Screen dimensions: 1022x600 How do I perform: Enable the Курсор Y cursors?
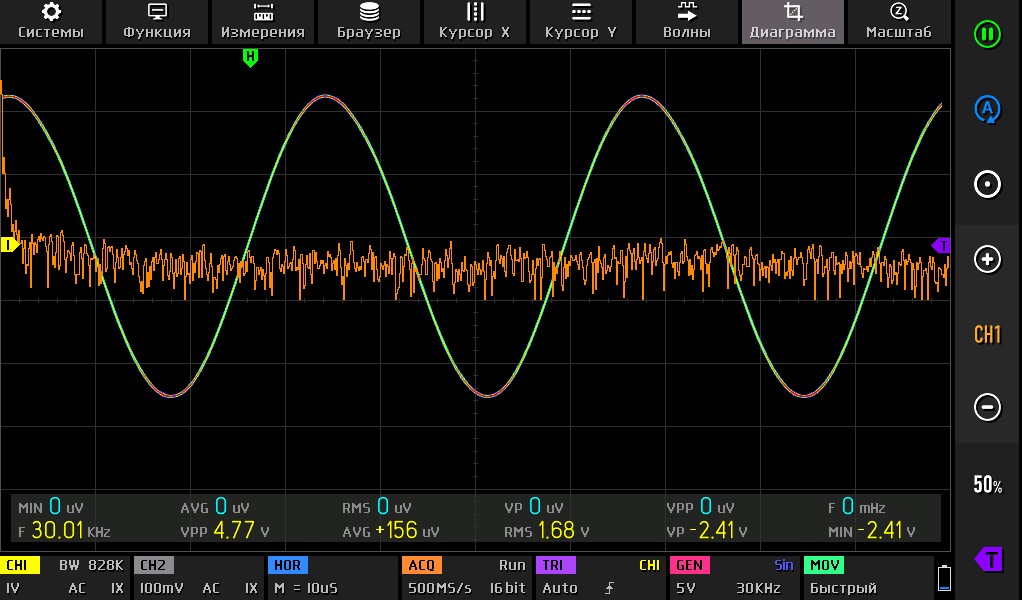pyautogui.click(x=581, y=21)
